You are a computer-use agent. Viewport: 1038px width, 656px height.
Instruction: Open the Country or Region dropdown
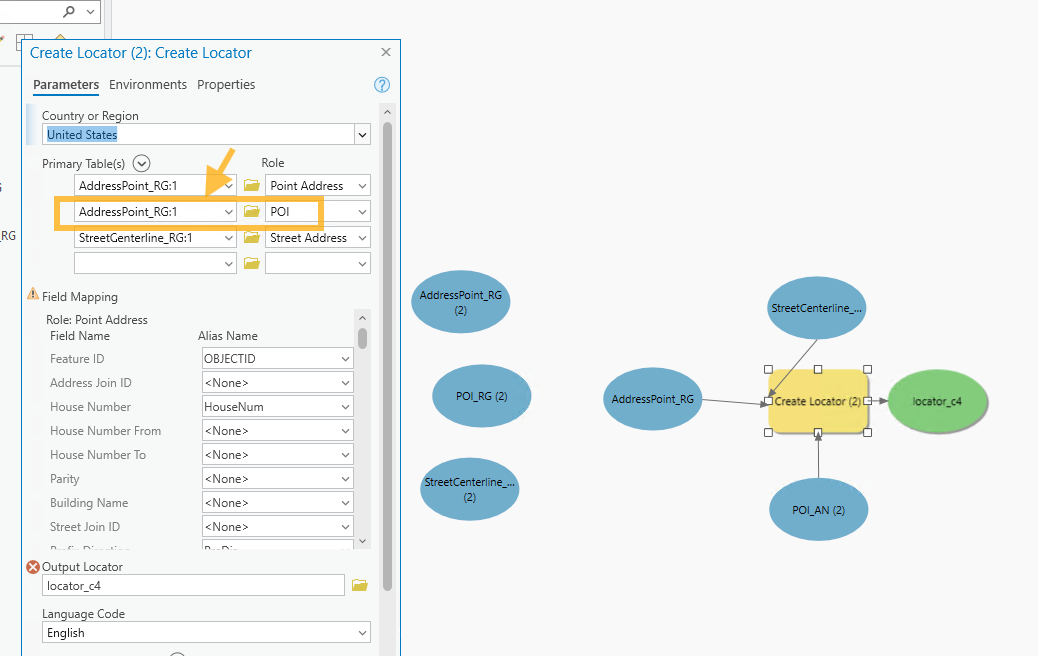click(x=361, y=135)
